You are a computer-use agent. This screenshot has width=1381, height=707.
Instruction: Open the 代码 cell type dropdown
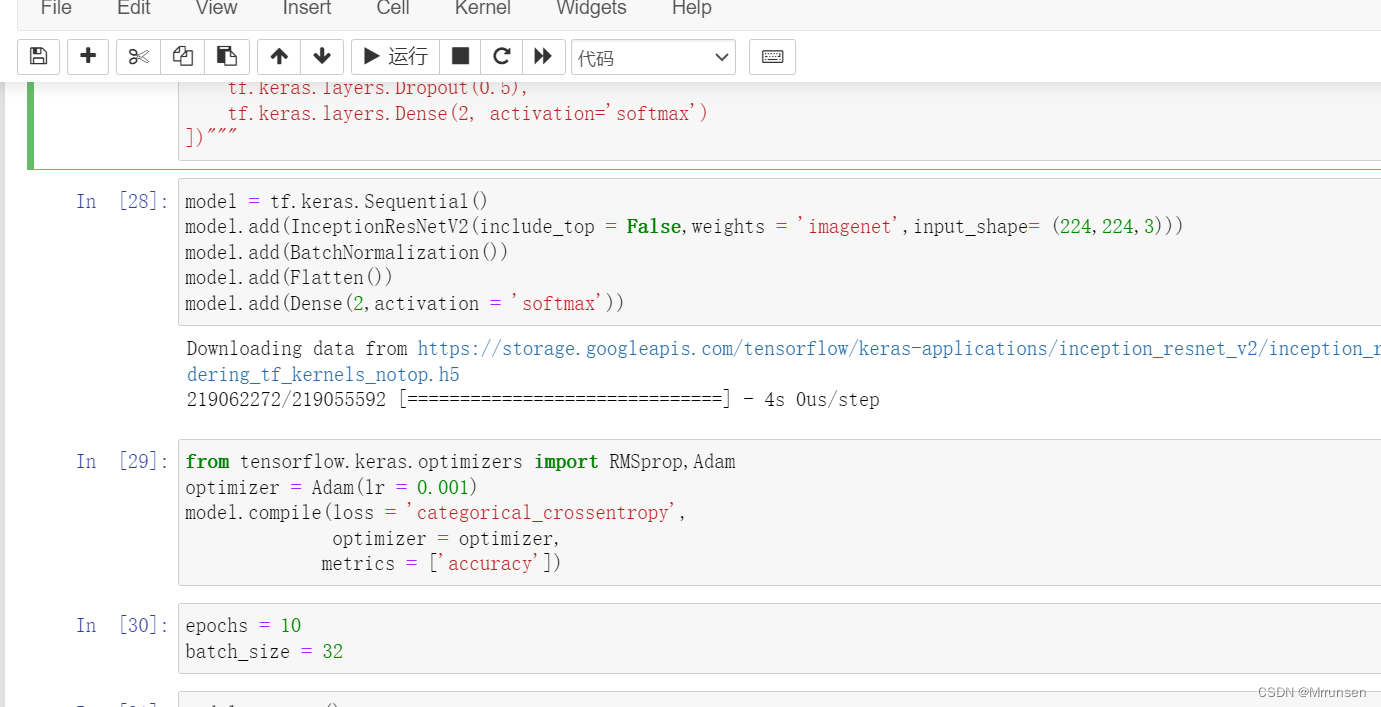click(653, 57)
